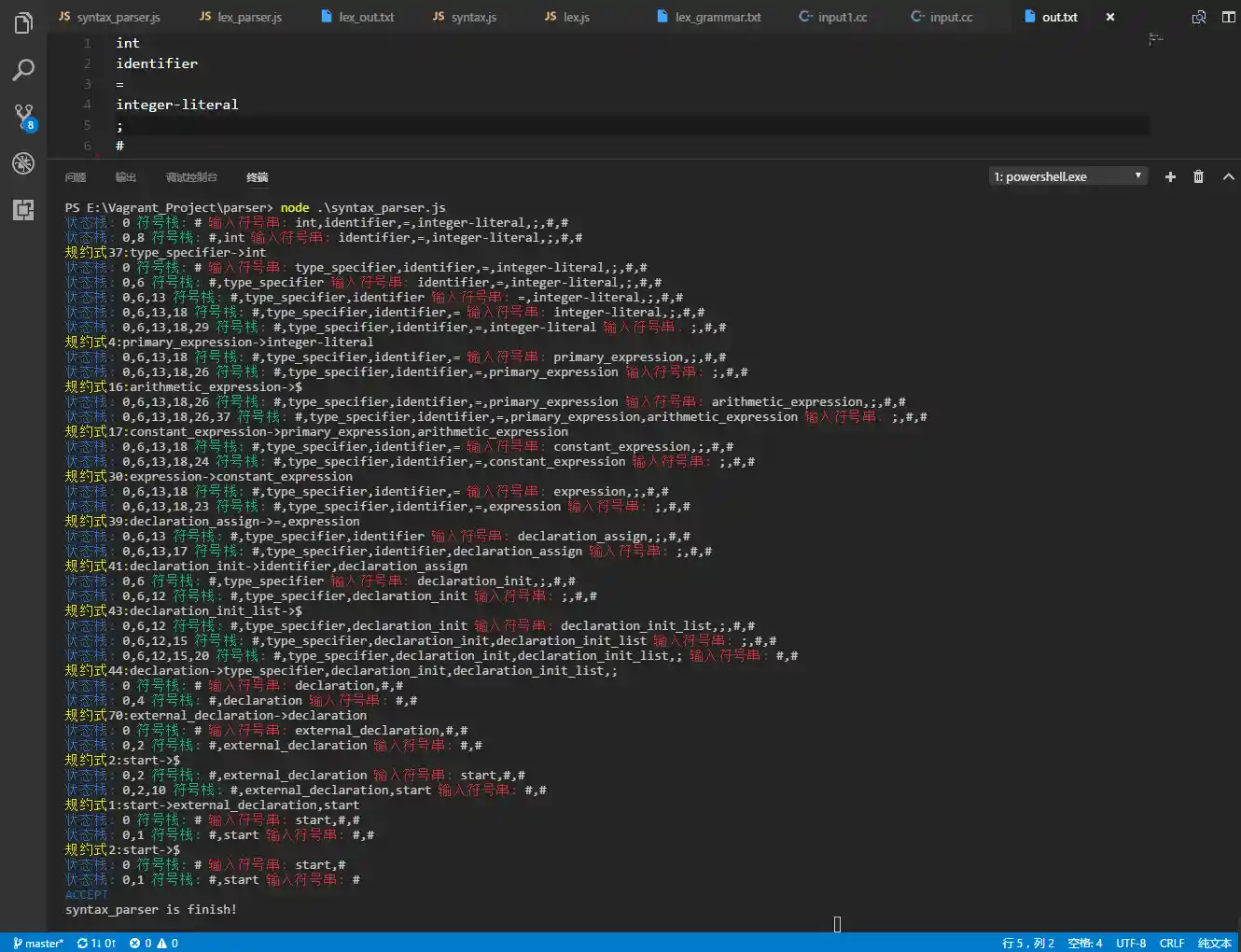The height and width of the screenshot is (952, 1241).
Task: Open the Debug sidebar view
Action: coord(23,163)
